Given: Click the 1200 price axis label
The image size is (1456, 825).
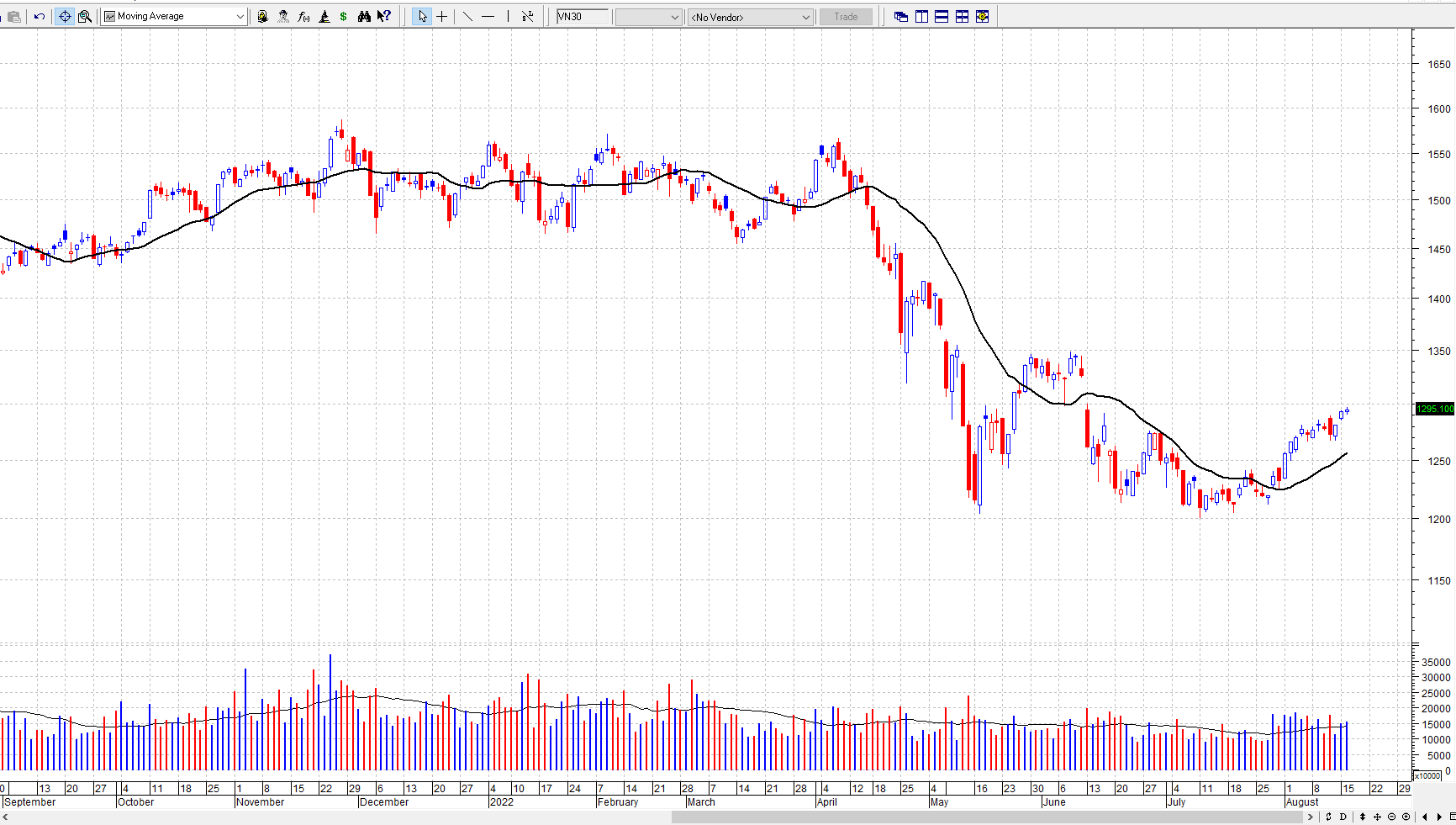Looking at the screenshot, I should pyautogui.click(x=1439, y=519).
